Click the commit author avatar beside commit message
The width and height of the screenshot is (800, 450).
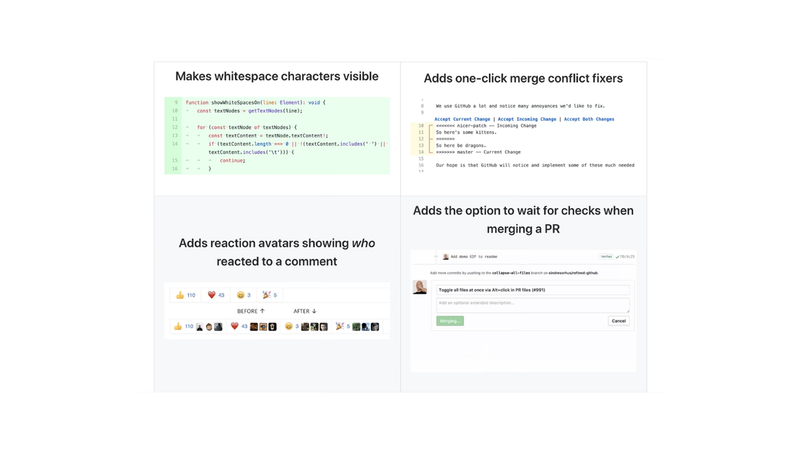(446, 257)
